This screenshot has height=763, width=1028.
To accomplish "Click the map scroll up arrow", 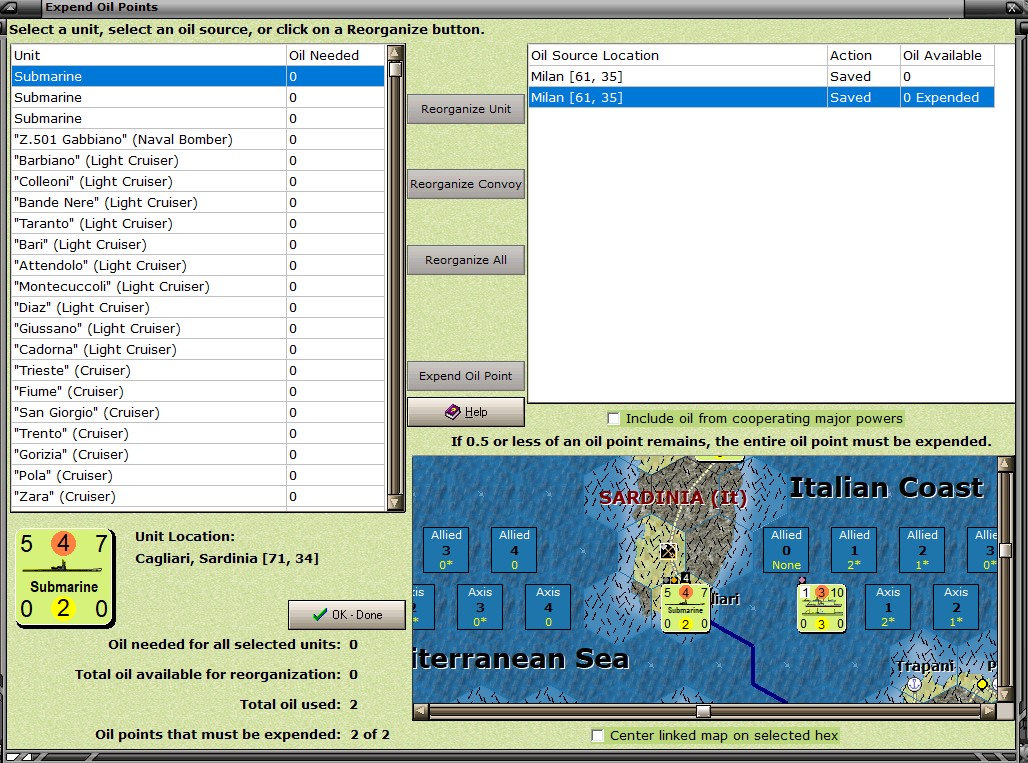I will 1004,464.
